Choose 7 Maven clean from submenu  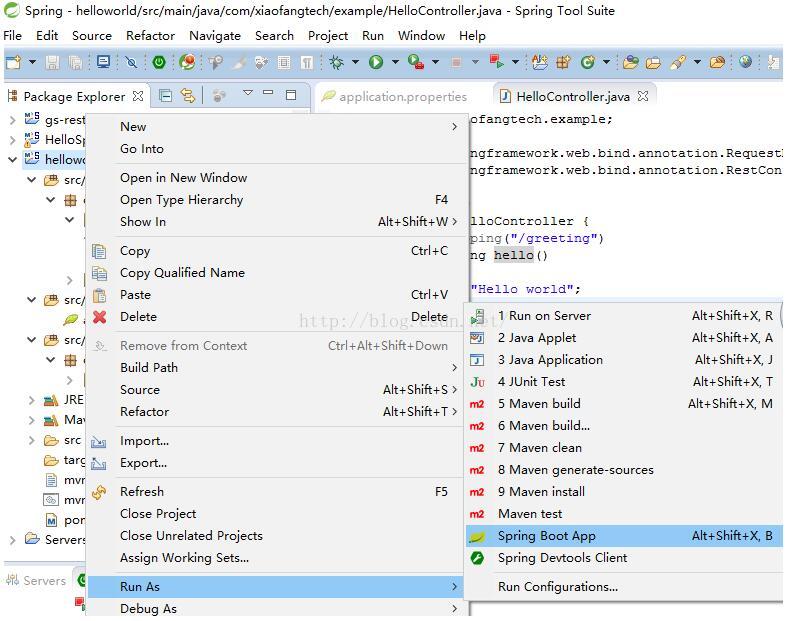623,448
